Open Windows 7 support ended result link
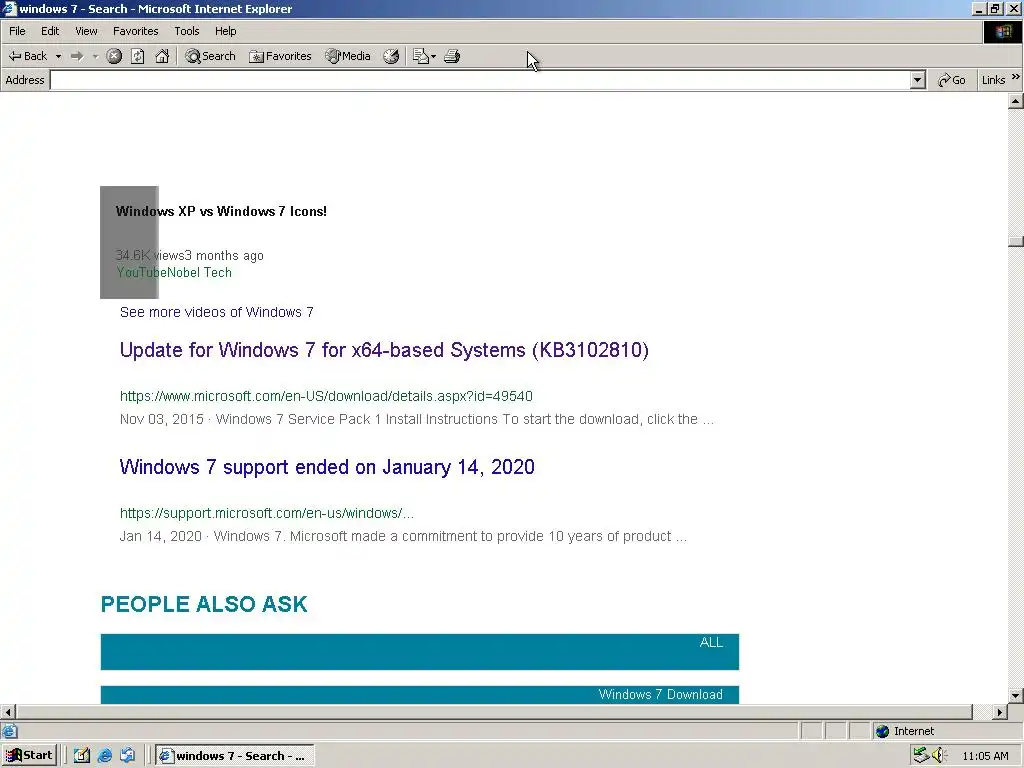The image size is (1024, 768). tap(327, 467)
